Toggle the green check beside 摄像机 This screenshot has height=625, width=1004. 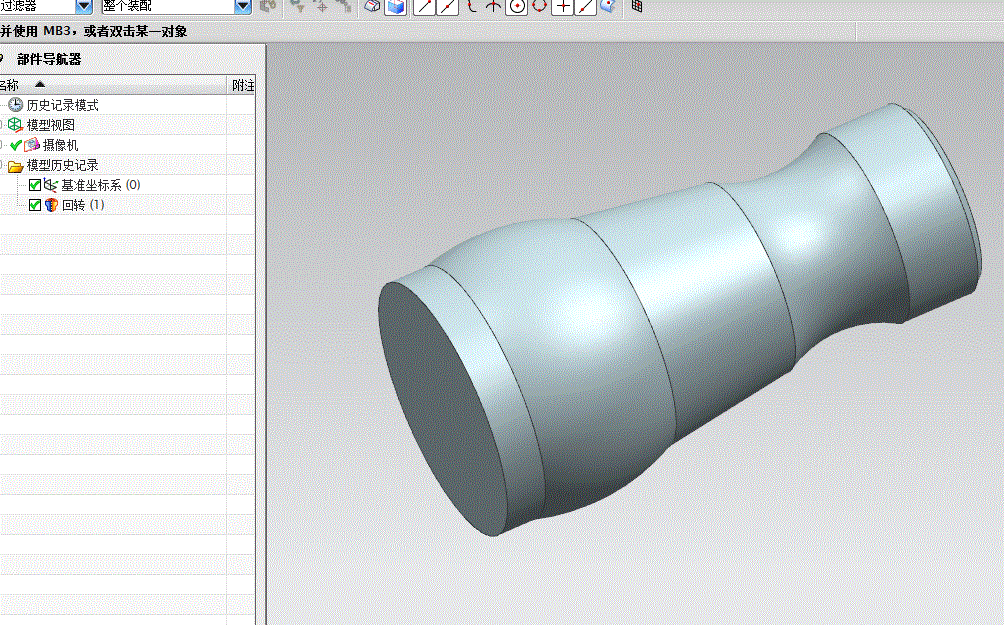click(17, 145)
